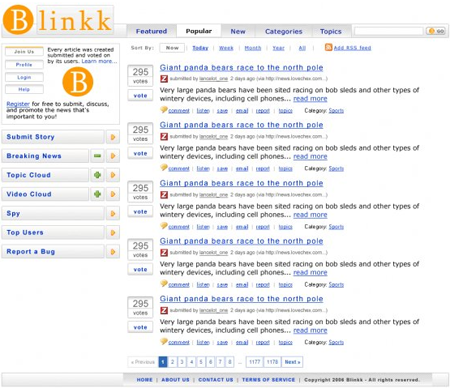The height and width of the screenshot is (388, 450).
Task: Open the Featured tab
Action: 151,31
